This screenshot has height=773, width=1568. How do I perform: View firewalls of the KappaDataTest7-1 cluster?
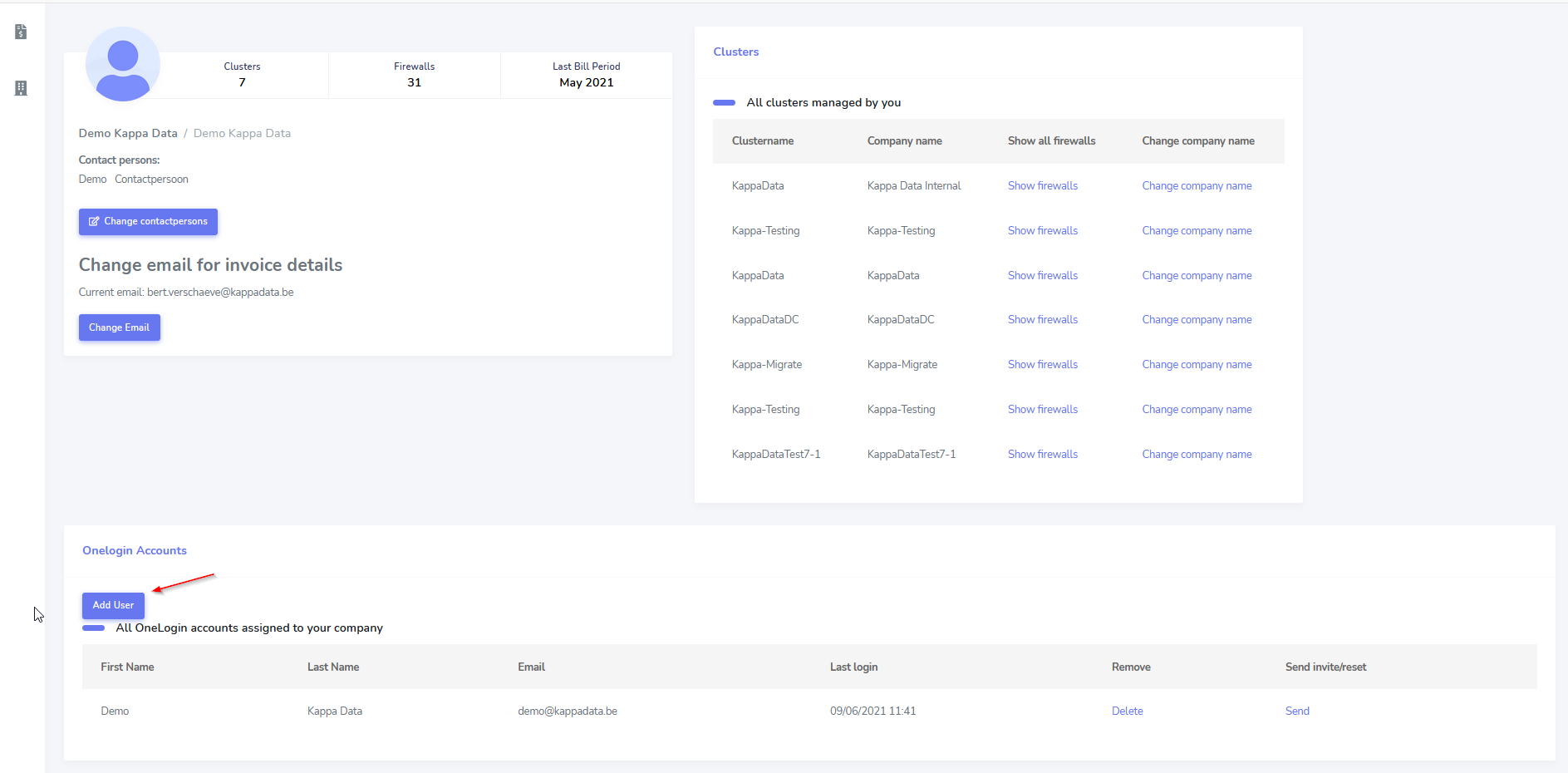[x=1042, y=455]
